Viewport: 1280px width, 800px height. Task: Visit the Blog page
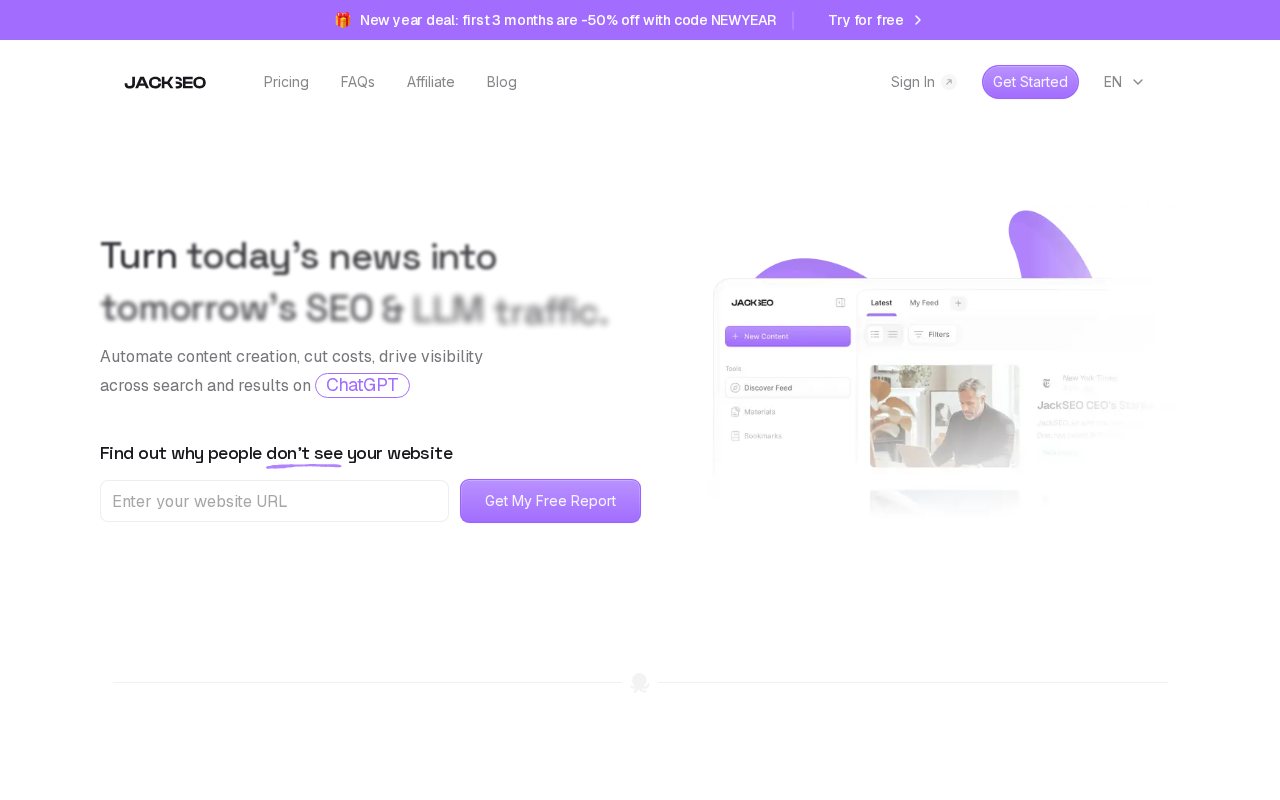pos(502,82)
